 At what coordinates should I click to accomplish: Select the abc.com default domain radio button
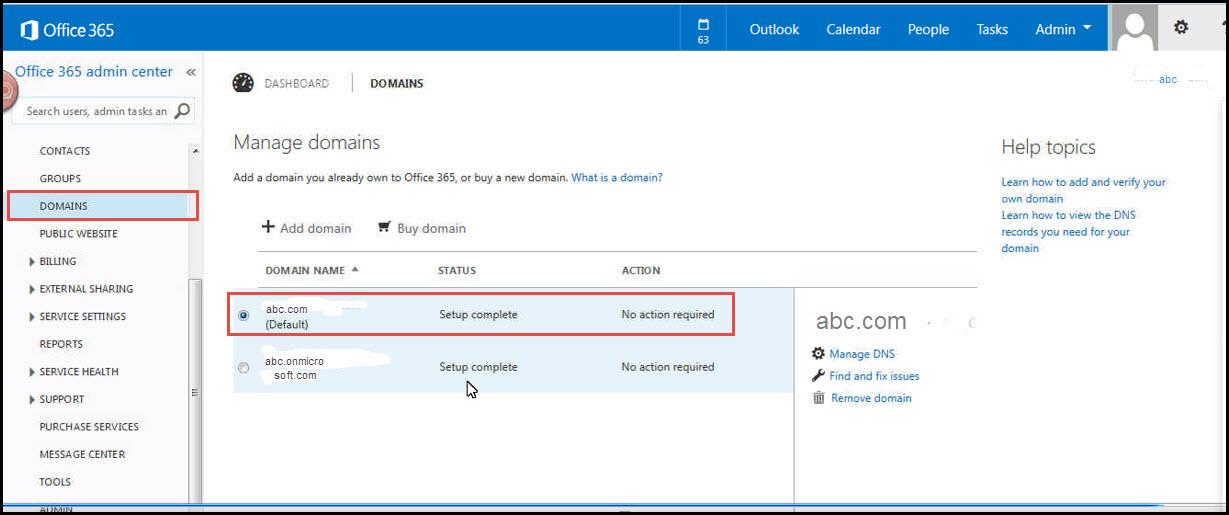244,315
